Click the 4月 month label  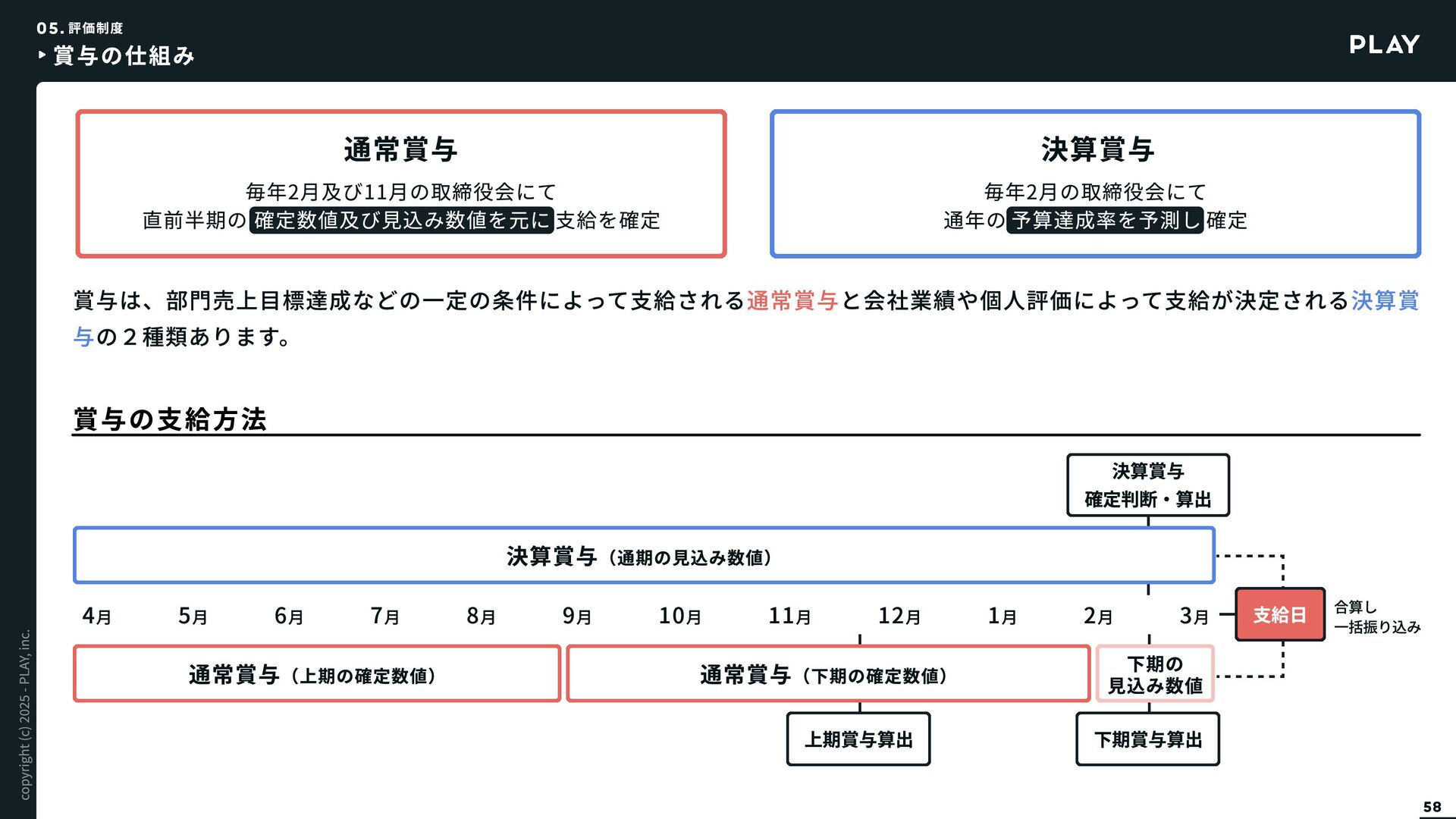(x=97, y=616)
